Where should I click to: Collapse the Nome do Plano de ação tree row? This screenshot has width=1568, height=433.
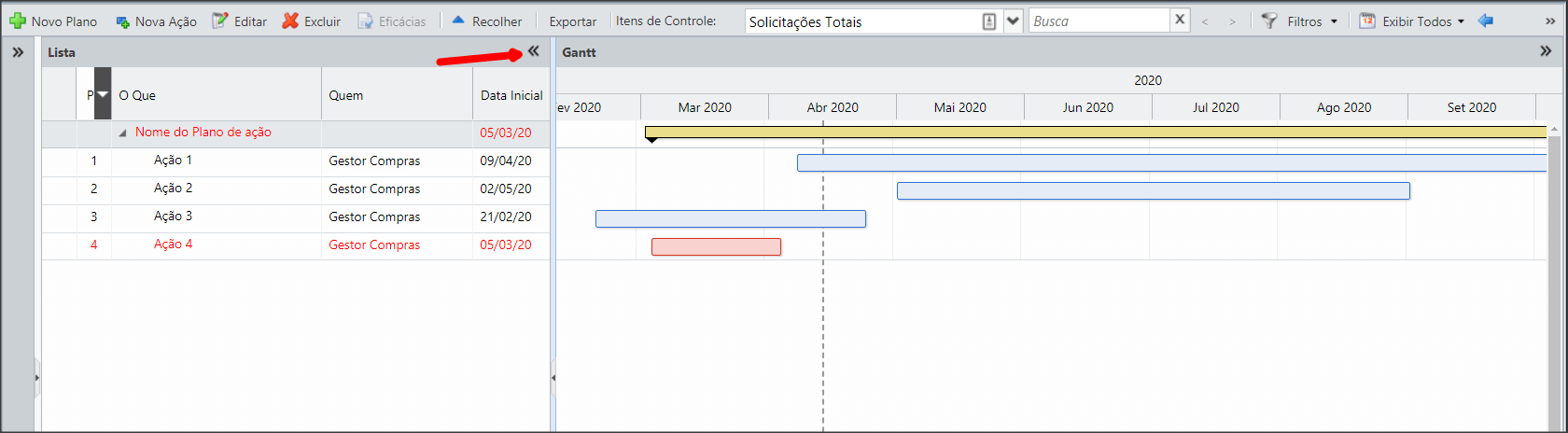point(122,133)
